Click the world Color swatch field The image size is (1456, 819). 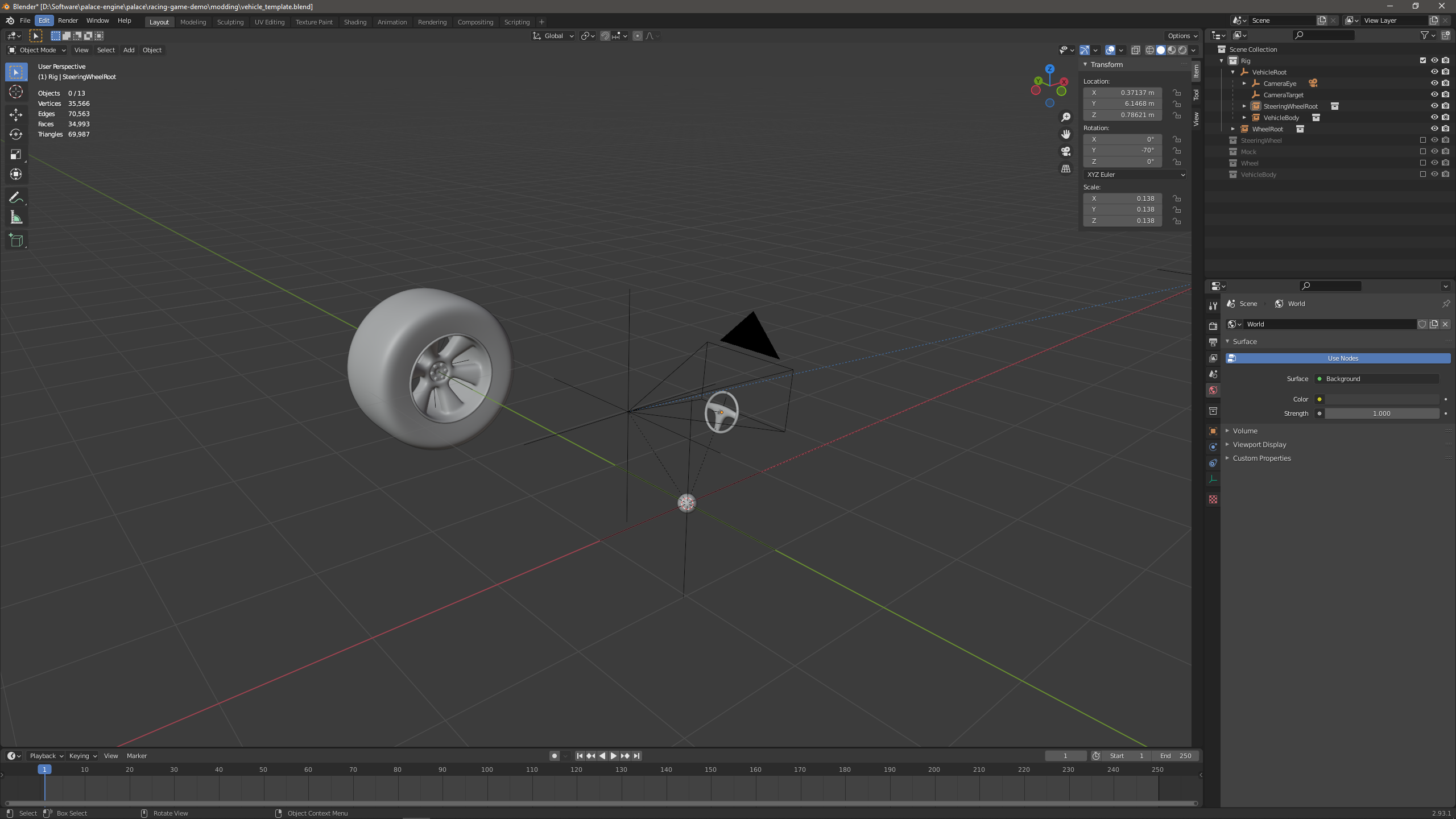[x=1382, y=399]
